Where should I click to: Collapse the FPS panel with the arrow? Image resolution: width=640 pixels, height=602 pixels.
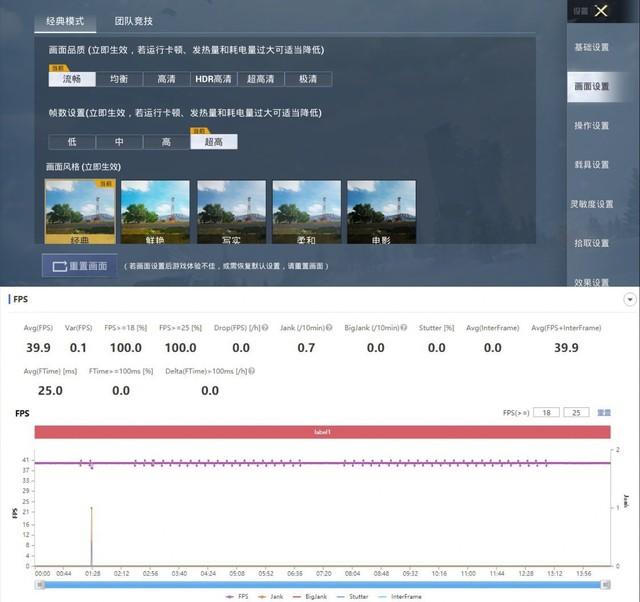point(629,300)
